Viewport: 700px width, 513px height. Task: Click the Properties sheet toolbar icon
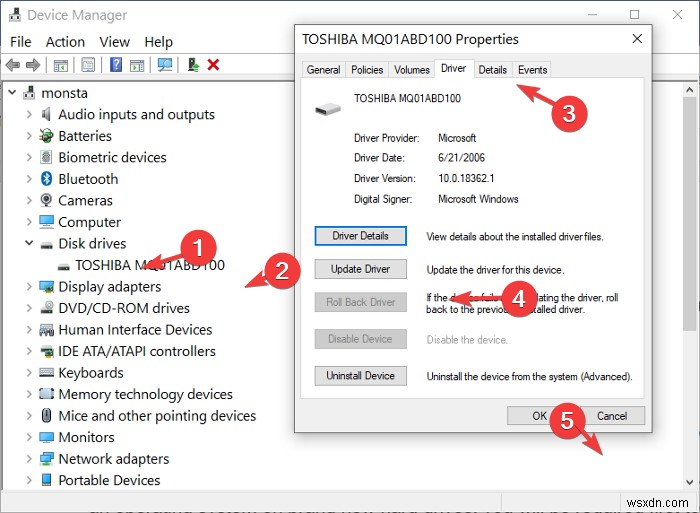[88, 65]
